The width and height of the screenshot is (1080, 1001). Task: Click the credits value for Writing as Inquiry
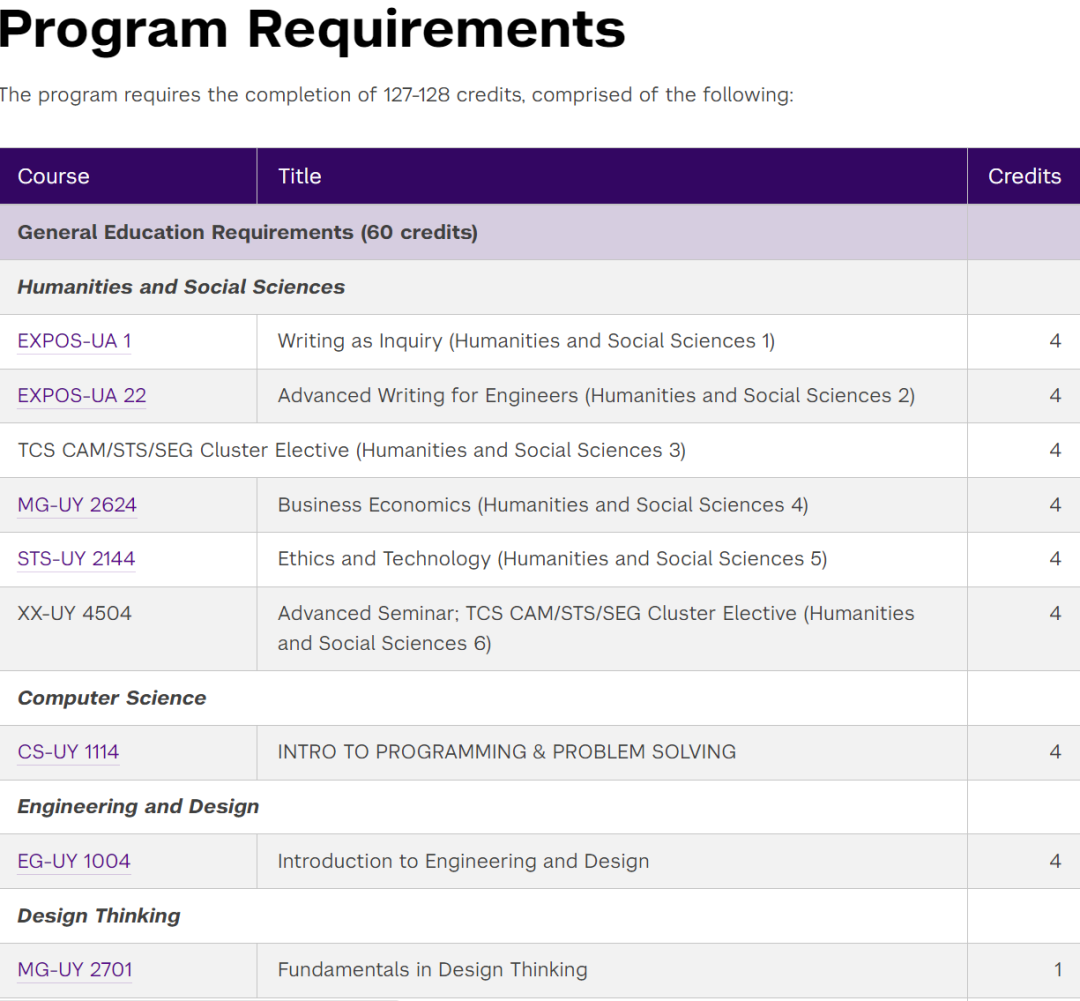point(1055,341)
